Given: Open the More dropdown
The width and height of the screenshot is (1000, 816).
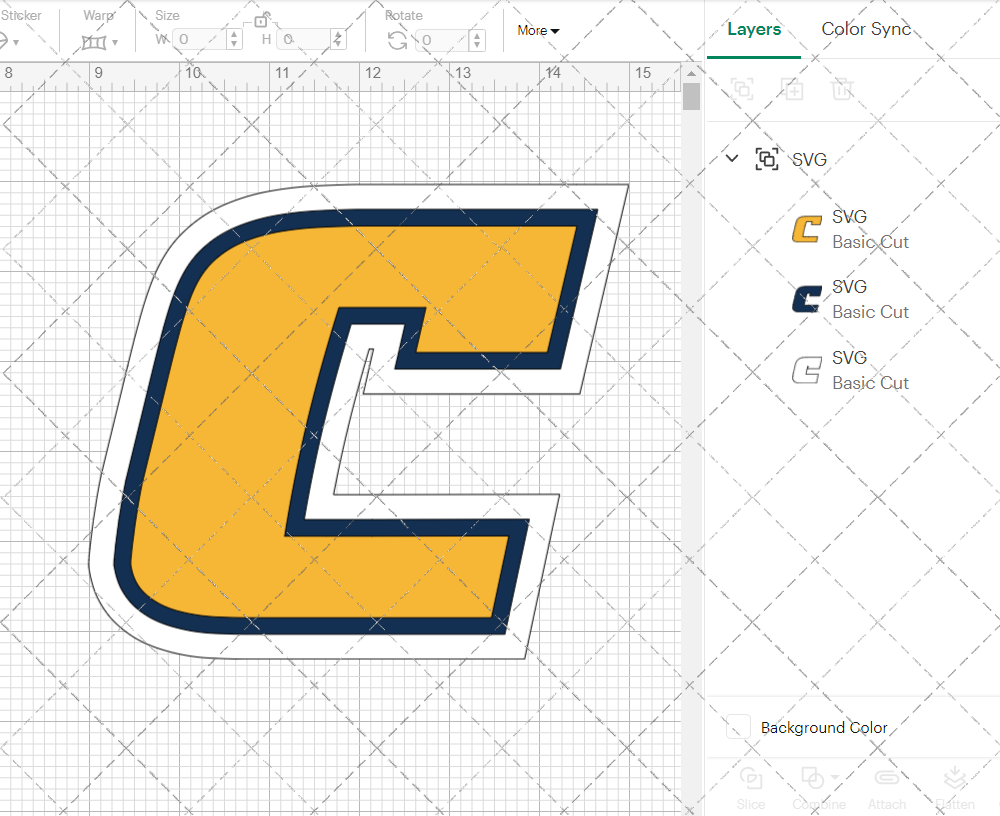Looking at the screenshot, I should click(537, 31).
